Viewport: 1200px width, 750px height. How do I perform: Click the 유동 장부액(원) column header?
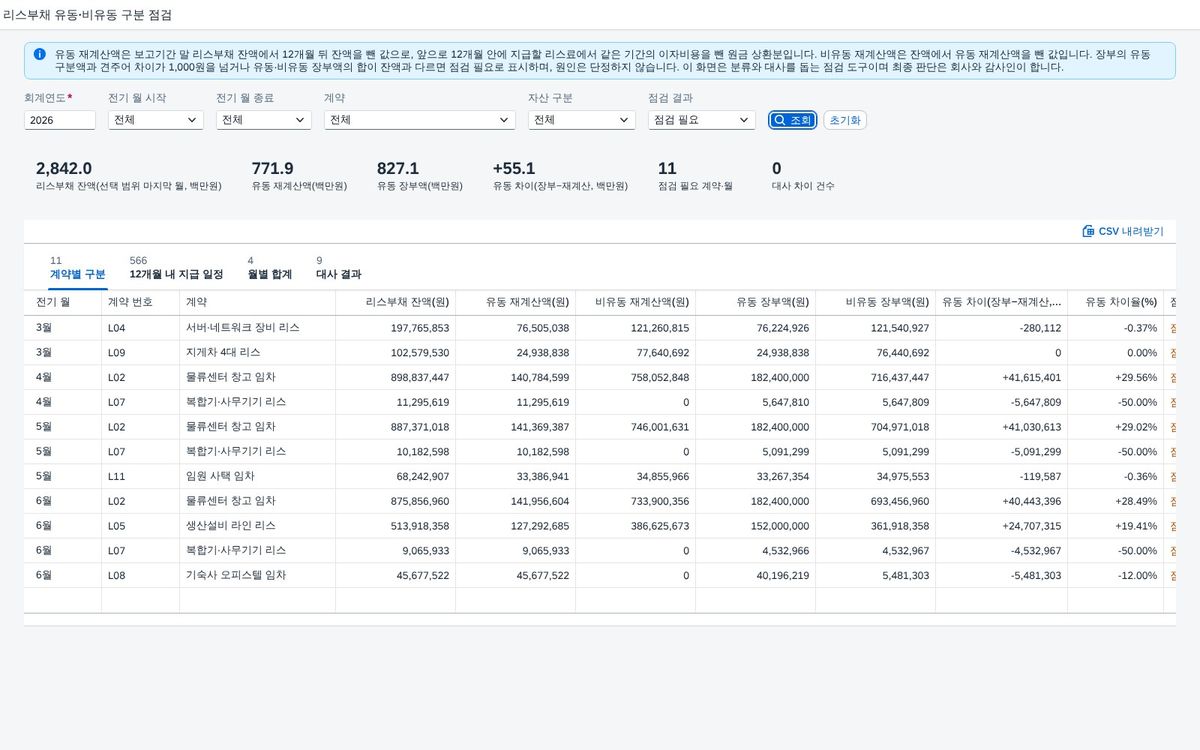coord(755,302)
